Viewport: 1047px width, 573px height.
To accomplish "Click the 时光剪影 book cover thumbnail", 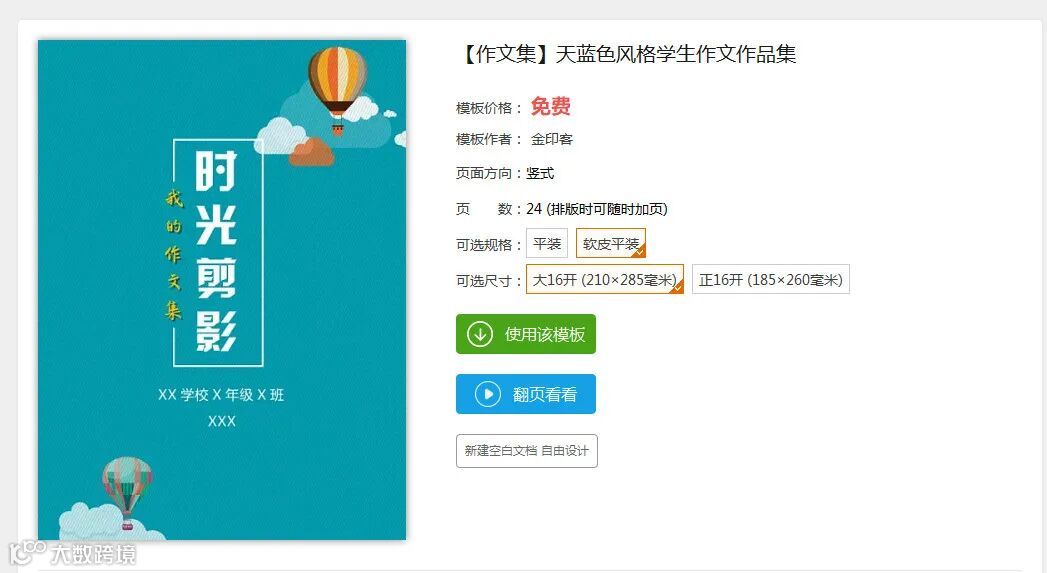I will tap(222, 290).
